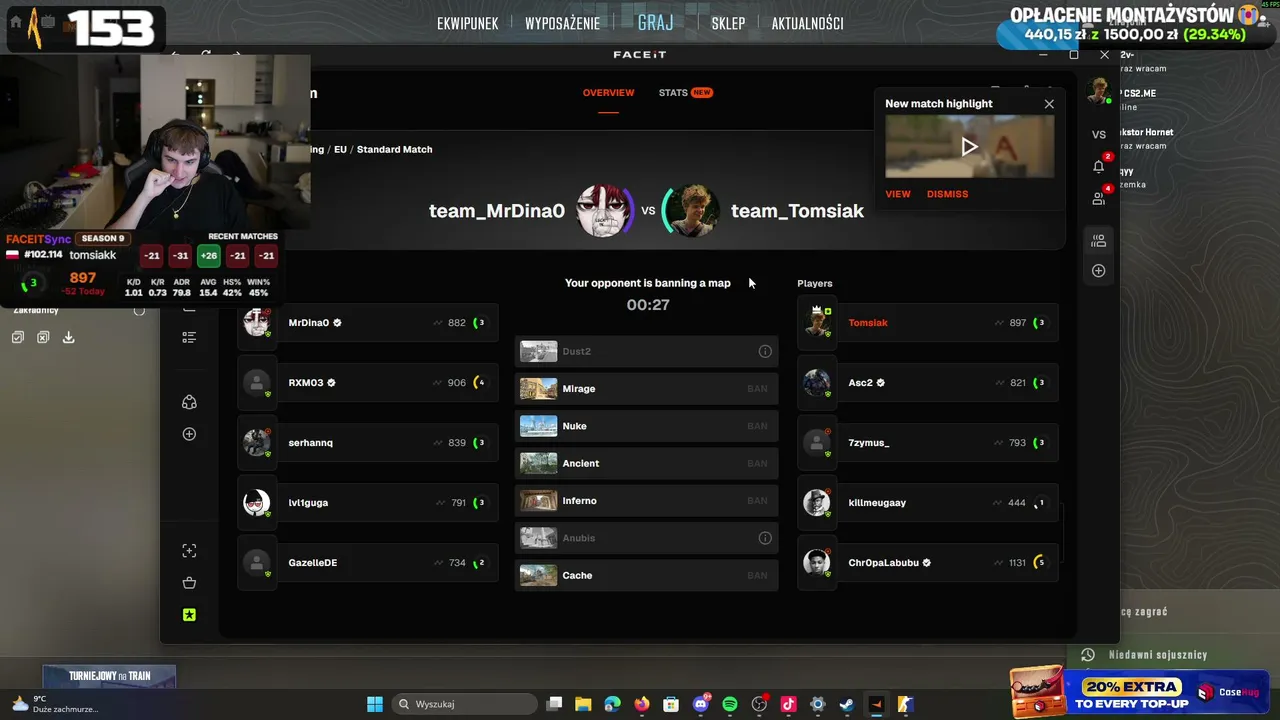Click the plus circle icon in left sidebar
The image size is (1280, 720).
[189, 434]
